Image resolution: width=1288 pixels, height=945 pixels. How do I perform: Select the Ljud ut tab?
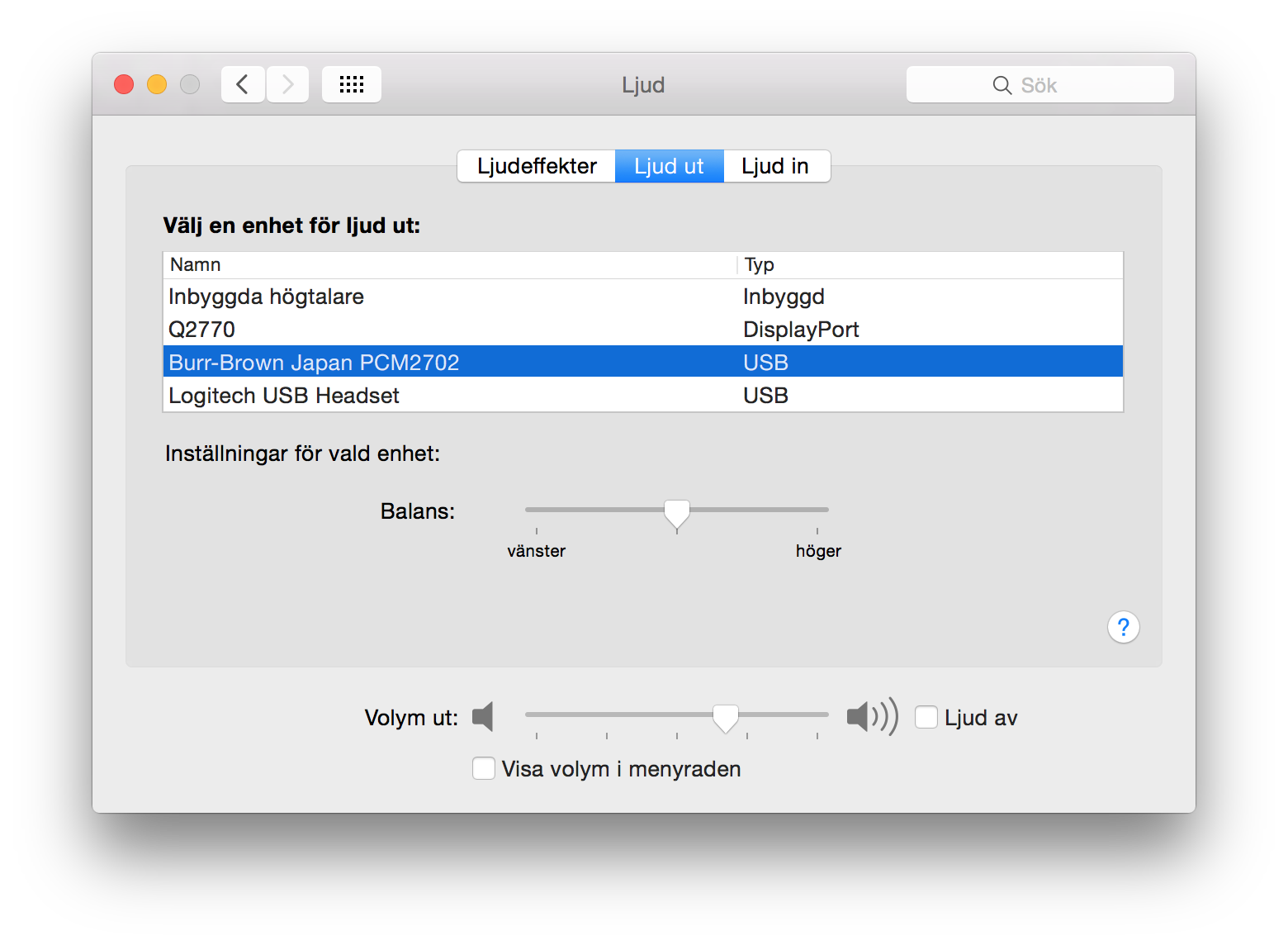point(669,166)
